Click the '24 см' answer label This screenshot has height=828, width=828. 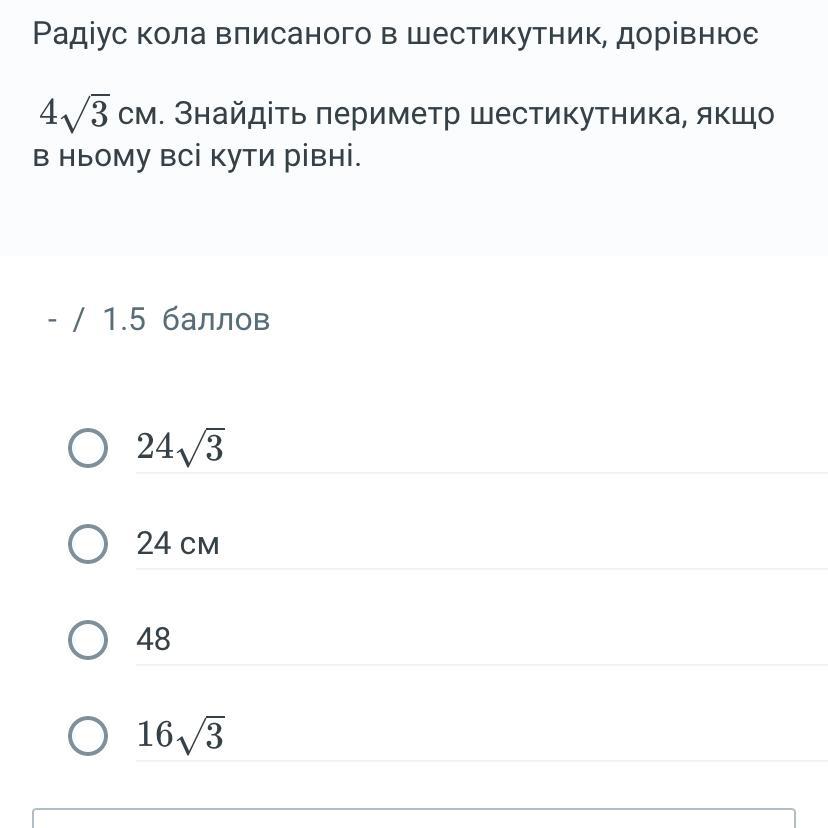tap(177, 543)
